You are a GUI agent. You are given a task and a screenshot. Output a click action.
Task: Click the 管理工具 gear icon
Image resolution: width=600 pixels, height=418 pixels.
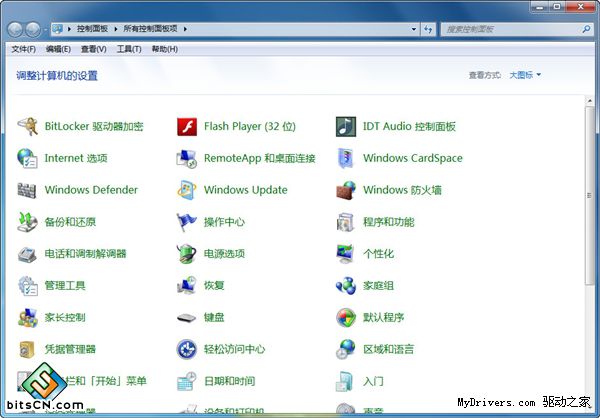pyautogui.click(x=28, y=286)
